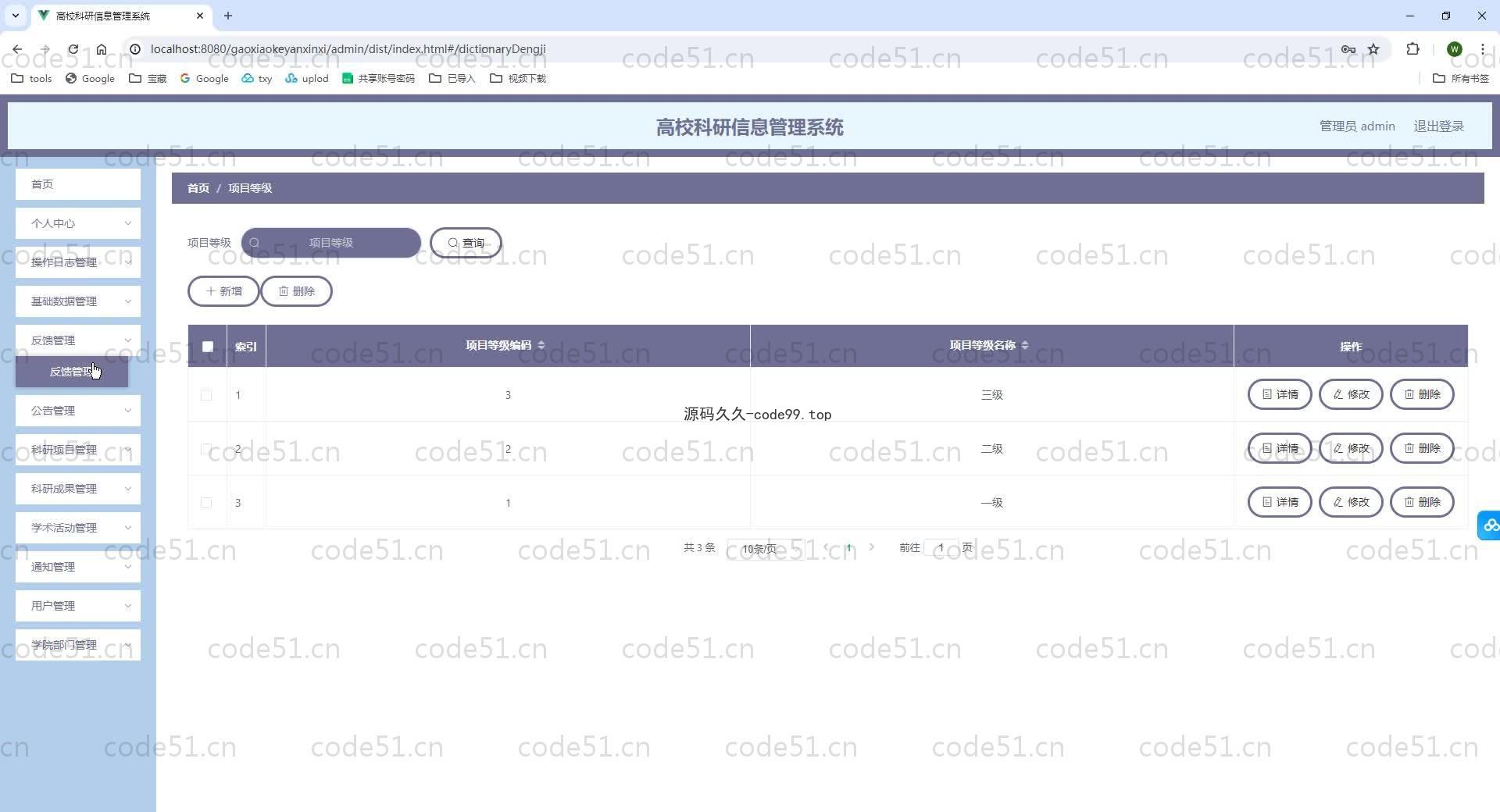Click 修改 for the 三级 row

[x=1351, y=394]
